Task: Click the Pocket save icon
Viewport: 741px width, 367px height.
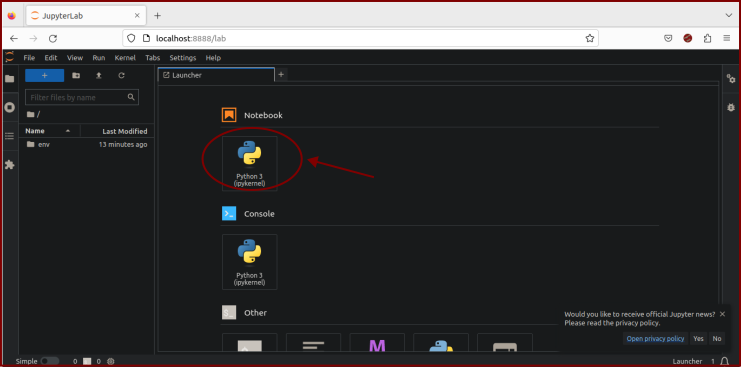Action: (x=668, y=38)
